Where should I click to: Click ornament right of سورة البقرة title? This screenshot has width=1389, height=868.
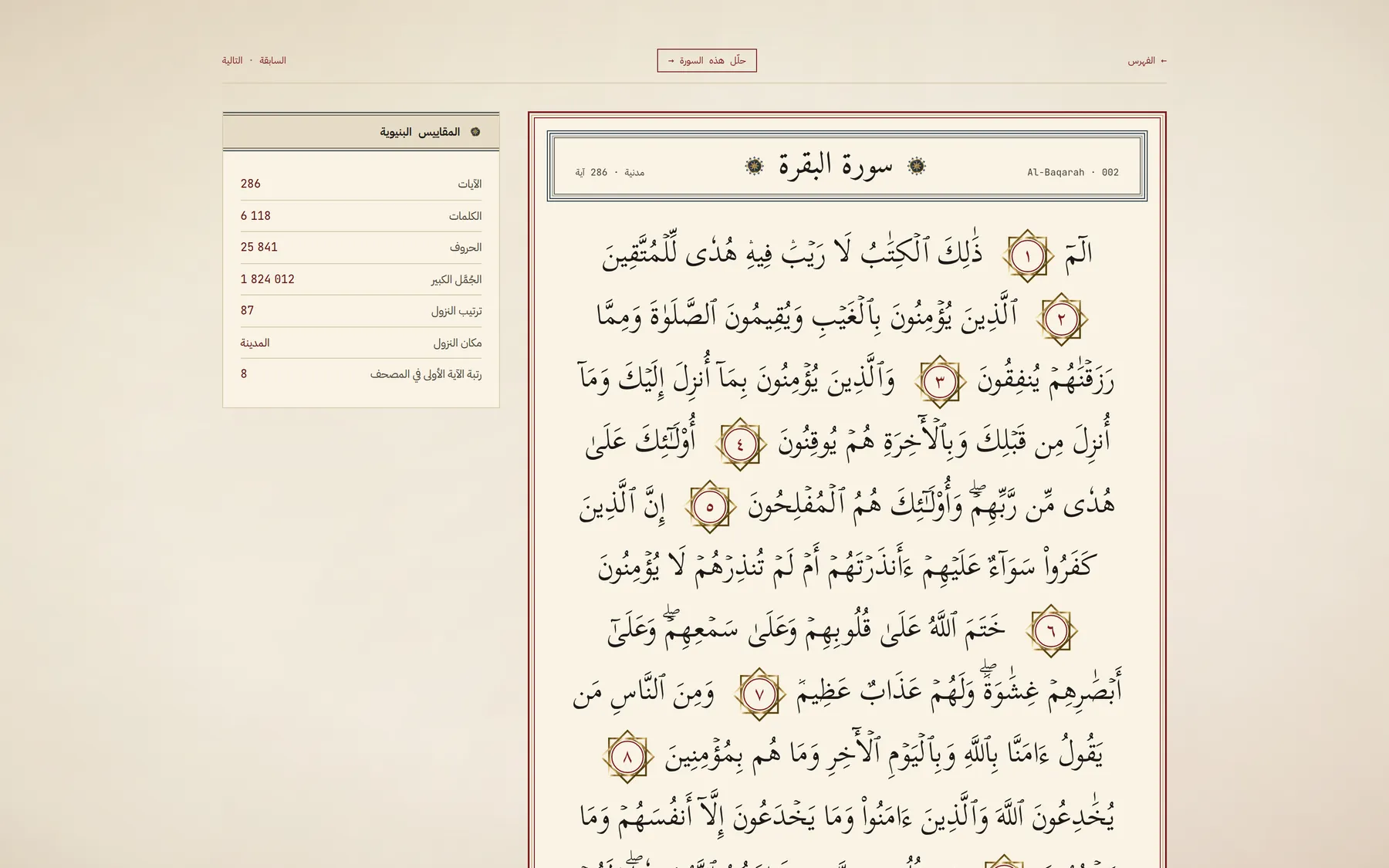pos(917,166)
